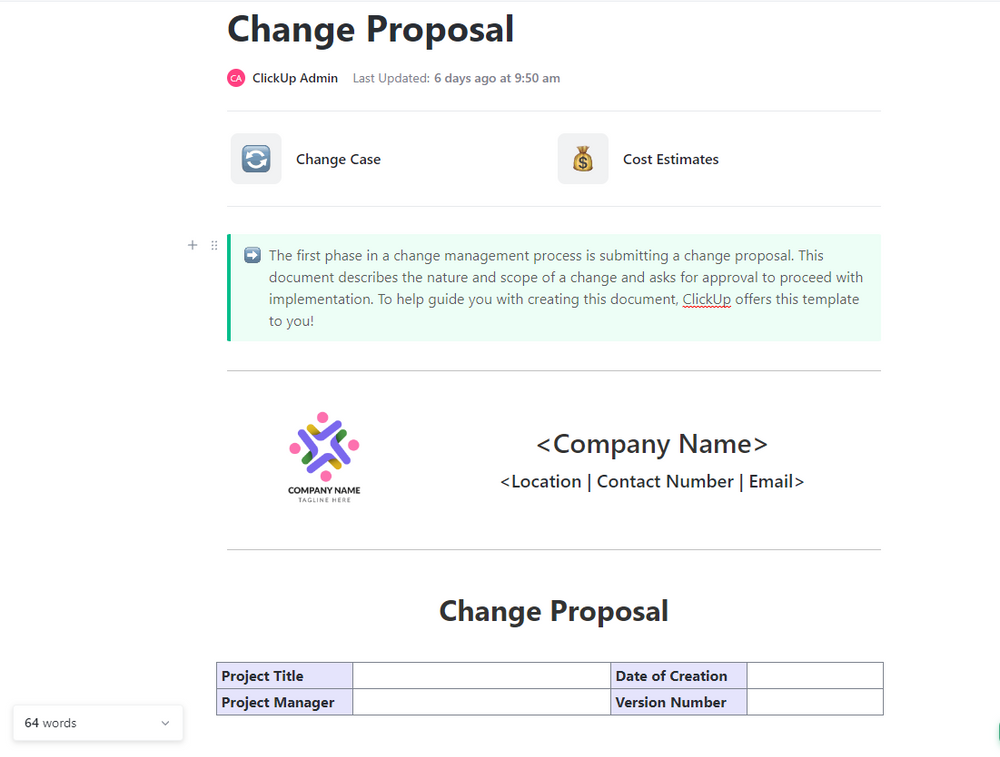1000x757 pixels.
Task: Open the Change Case subpage
Action: (337, 159)
